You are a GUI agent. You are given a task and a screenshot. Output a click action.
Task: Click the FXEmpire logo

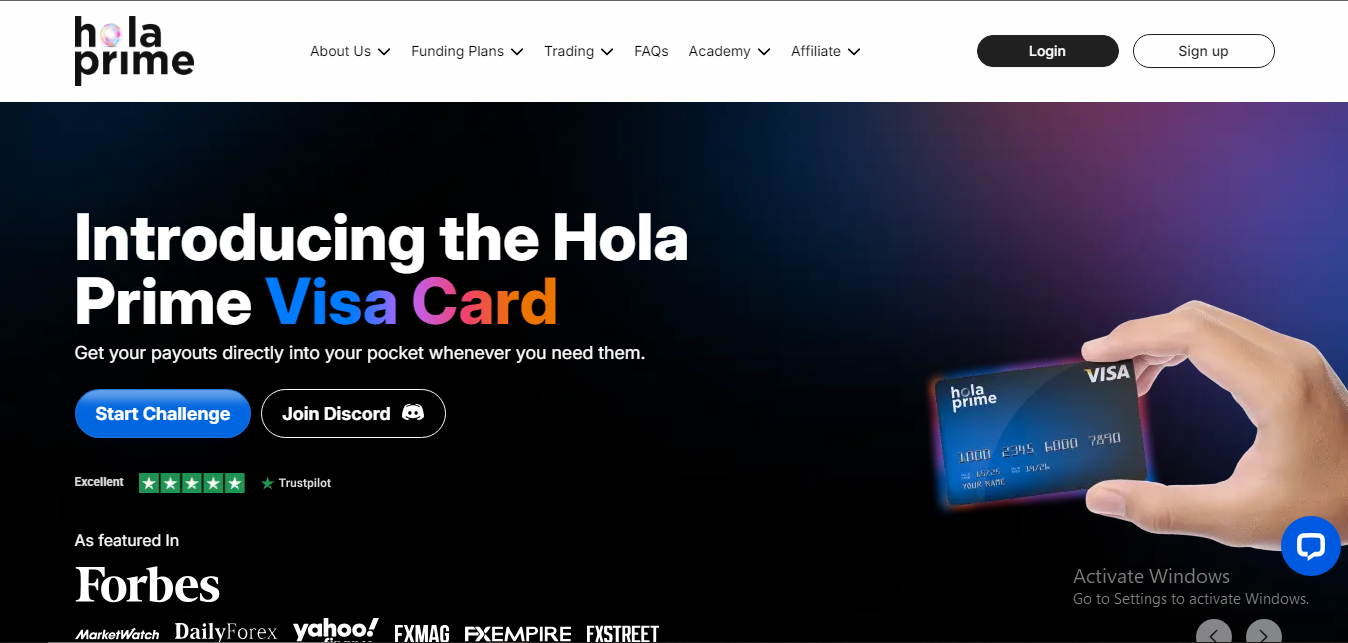coord(518,634)
